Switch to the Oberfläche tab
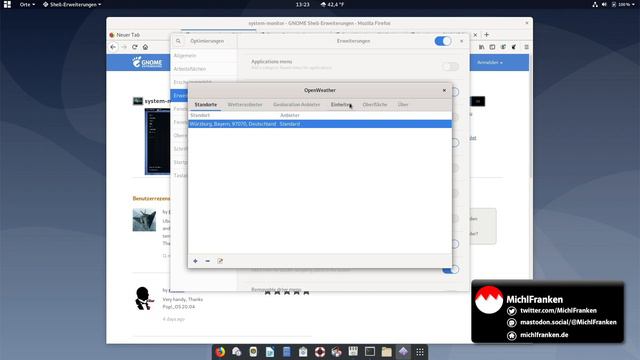The image size is (640, 360). tap(375, 105)
